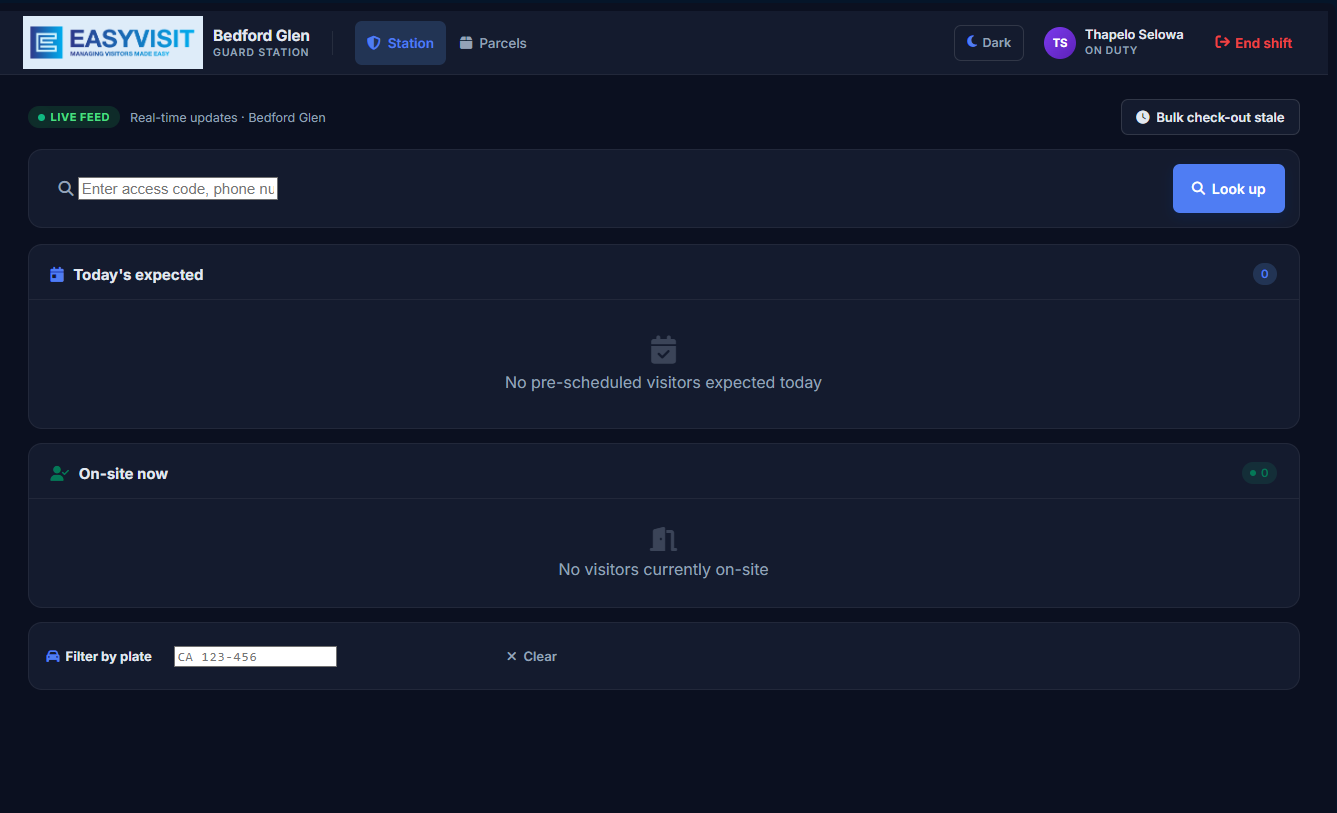Click the parcel box icon
This screenshot has width=1337, height=813.
[x=466, y=43]
